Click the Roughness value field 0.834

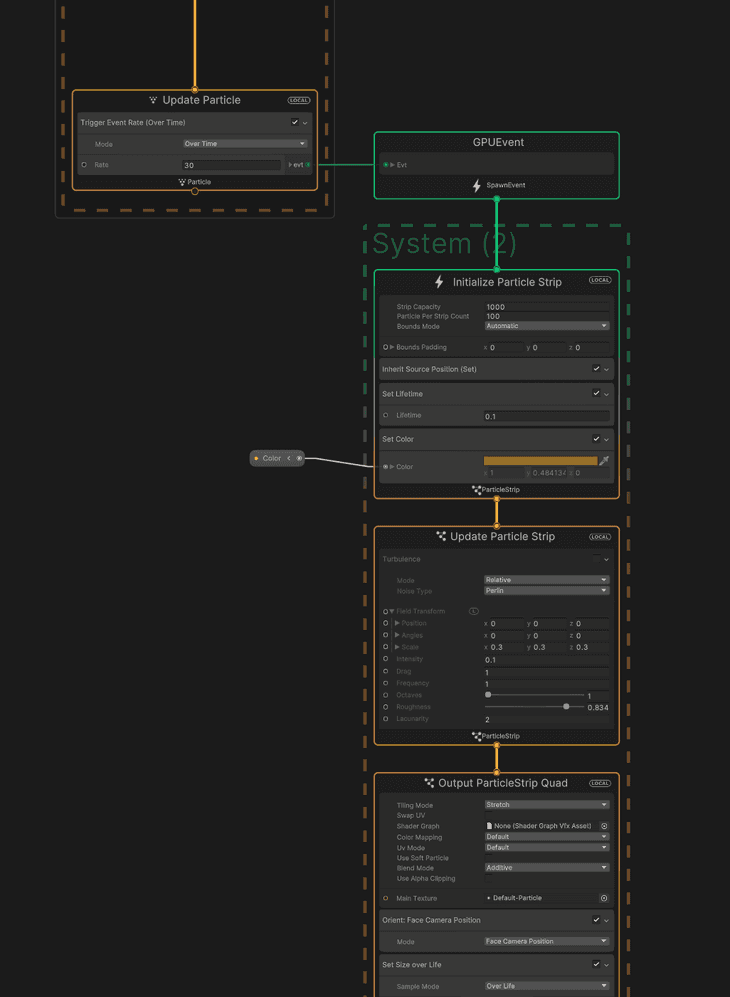(598, 708)
